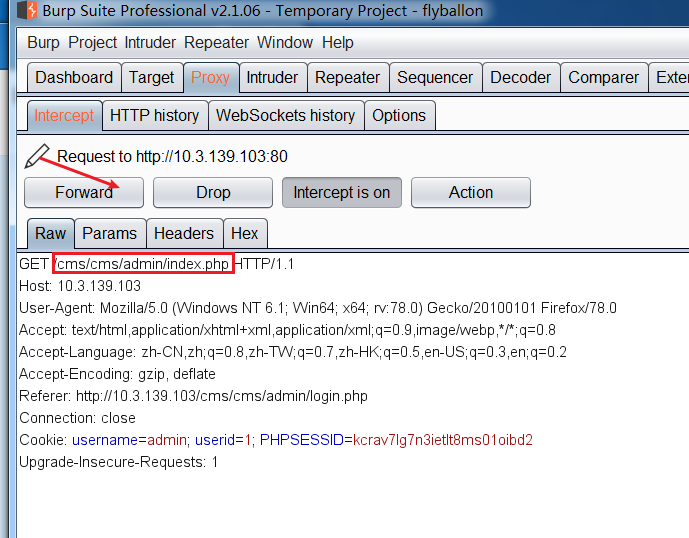Viewport: 689px width, 538px height.
Task: Open the WebSockets history sub-tab
Action: coord(286,116)
